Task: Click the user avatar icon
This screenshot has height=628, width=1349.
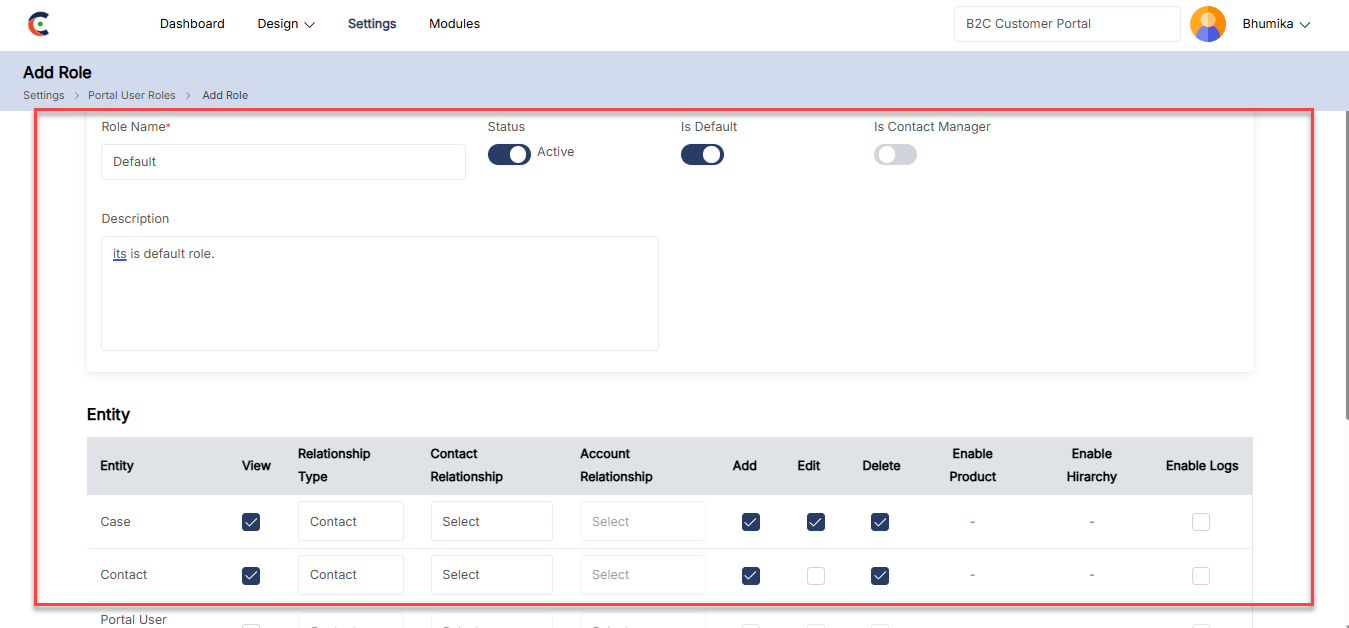Action: (1207, 24)
